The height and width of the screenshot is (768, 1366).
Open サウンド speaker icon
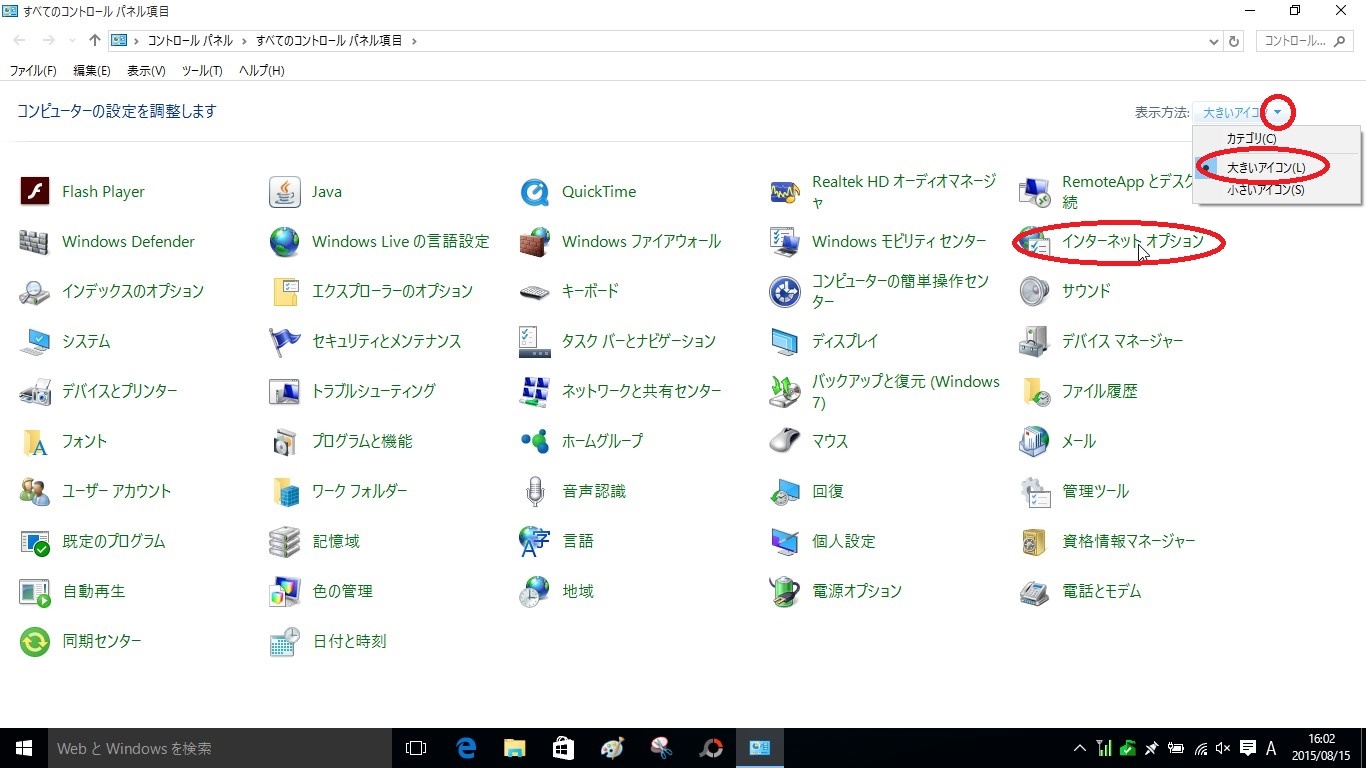coord(1035,291)
